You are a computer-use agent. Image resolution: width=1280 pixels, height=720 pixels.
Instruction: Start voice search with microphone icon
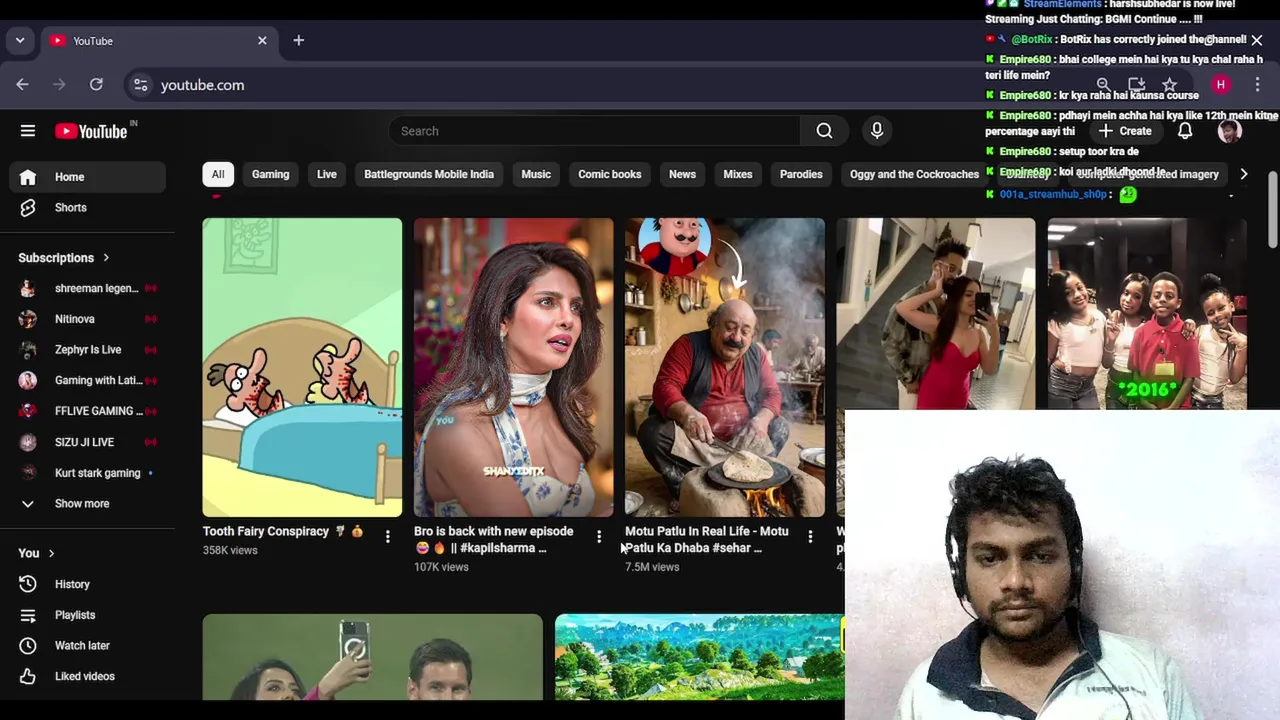(877, 131)
